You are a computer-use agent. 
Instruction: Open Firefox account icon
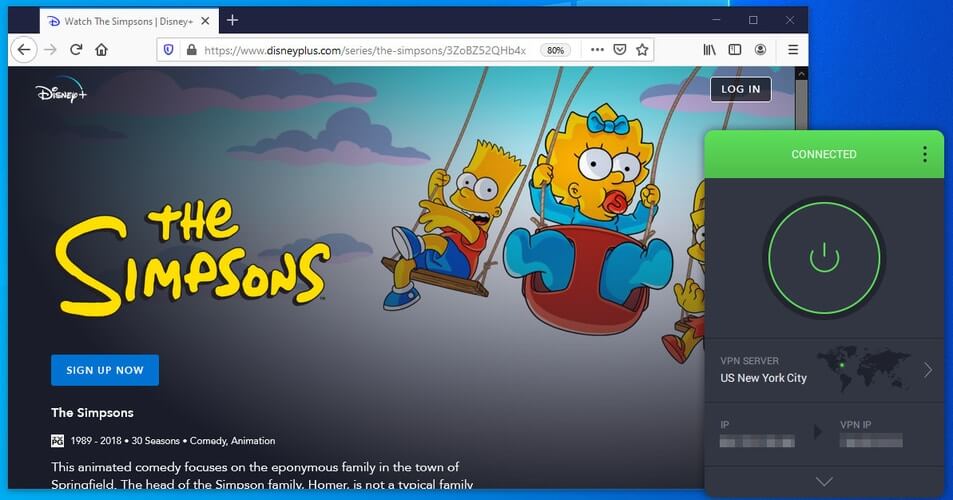pos(760,50)
